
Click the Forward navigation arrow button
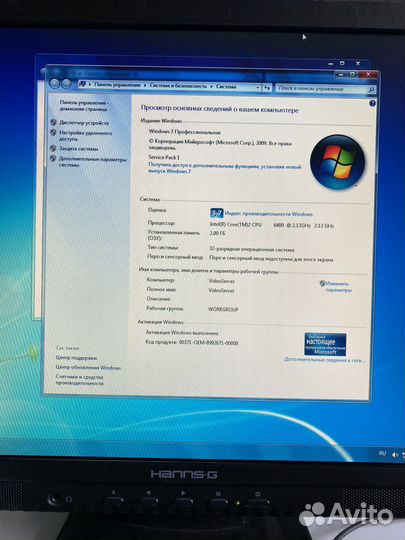[x=66, y=84]
